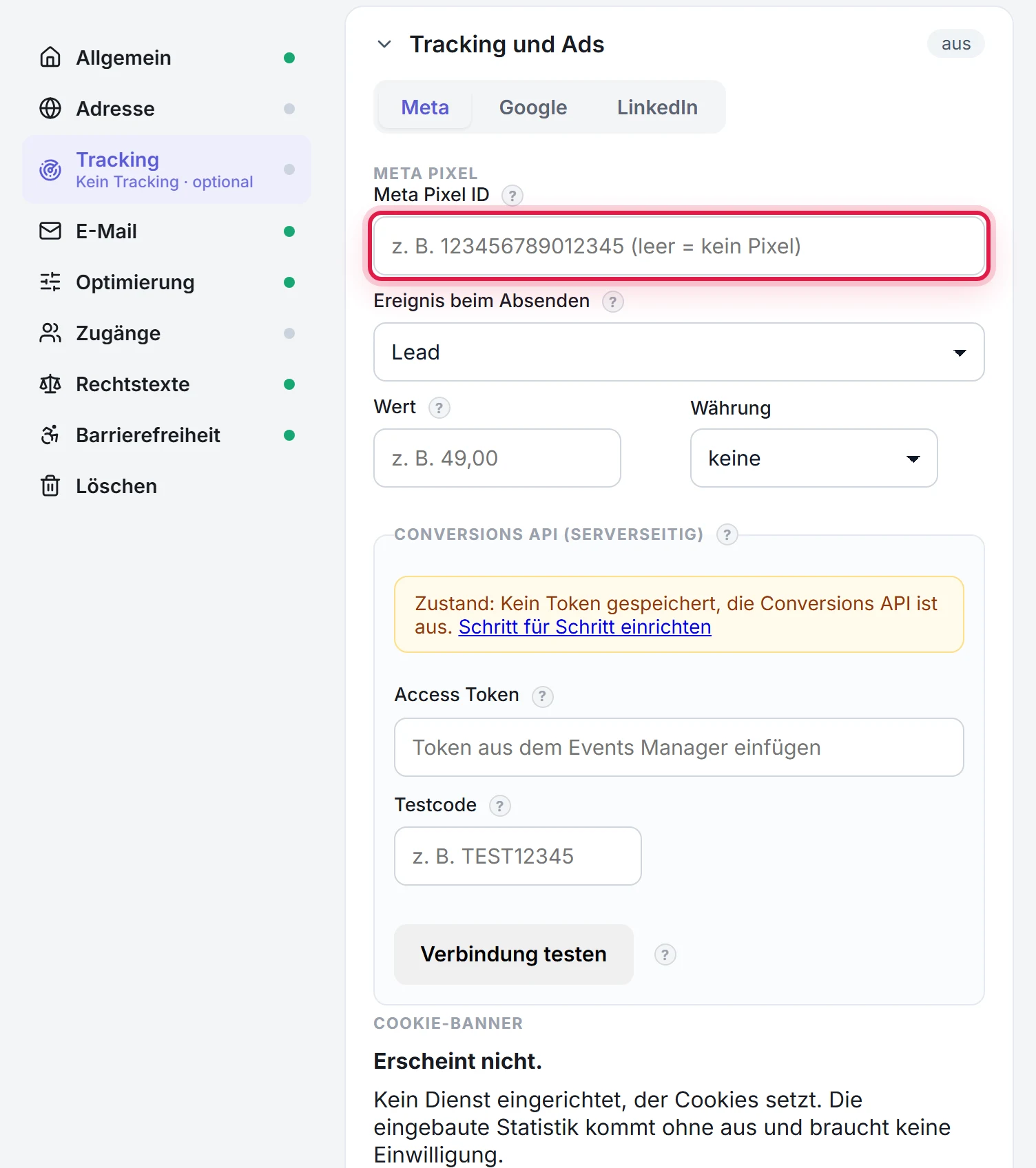Screen dimensions: 1036x1168
Task: Select the Löschen trash icon
Action: click(50, 486)
